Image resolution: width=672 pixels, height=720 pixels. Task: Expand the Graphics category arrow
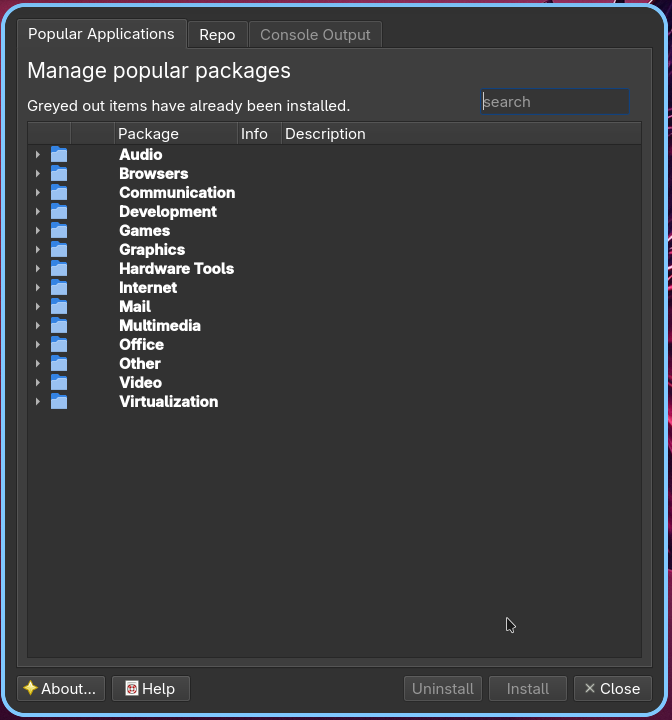click(x=38, y=250)
